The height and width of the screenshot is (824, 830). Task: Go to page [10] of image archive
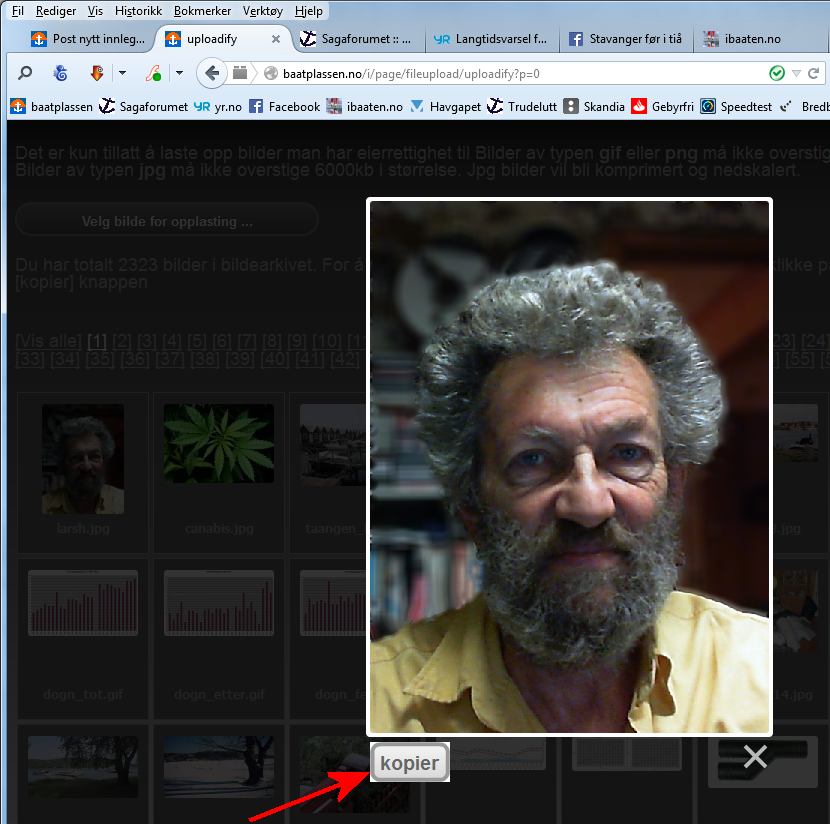[x=326, y=341]
